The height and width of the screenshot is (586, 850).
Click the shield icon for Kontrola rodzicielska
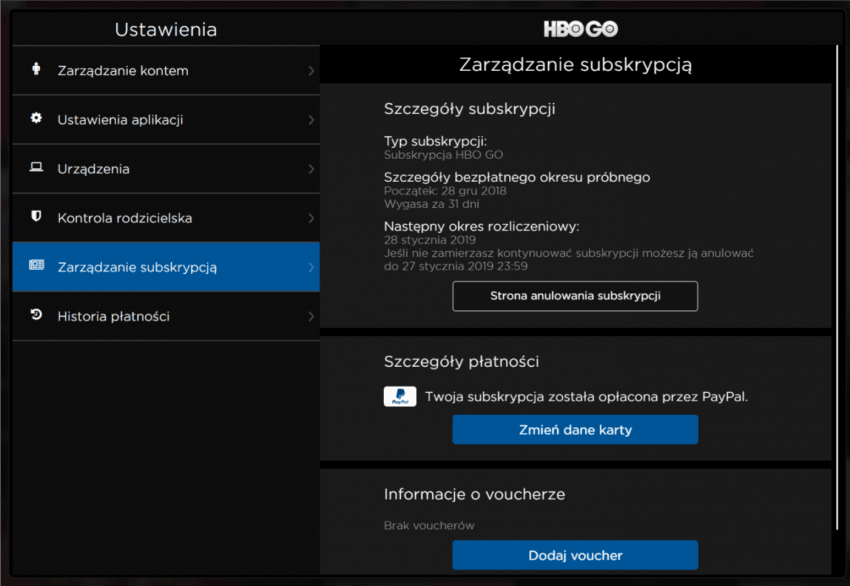tap(36, 216)
